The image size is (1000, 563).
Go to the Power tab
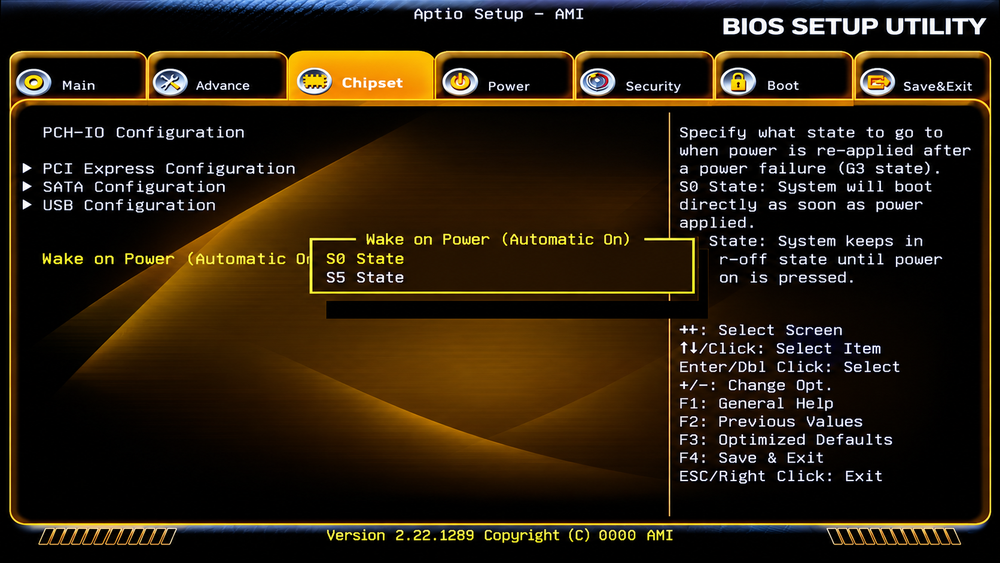tap(504, 77)
